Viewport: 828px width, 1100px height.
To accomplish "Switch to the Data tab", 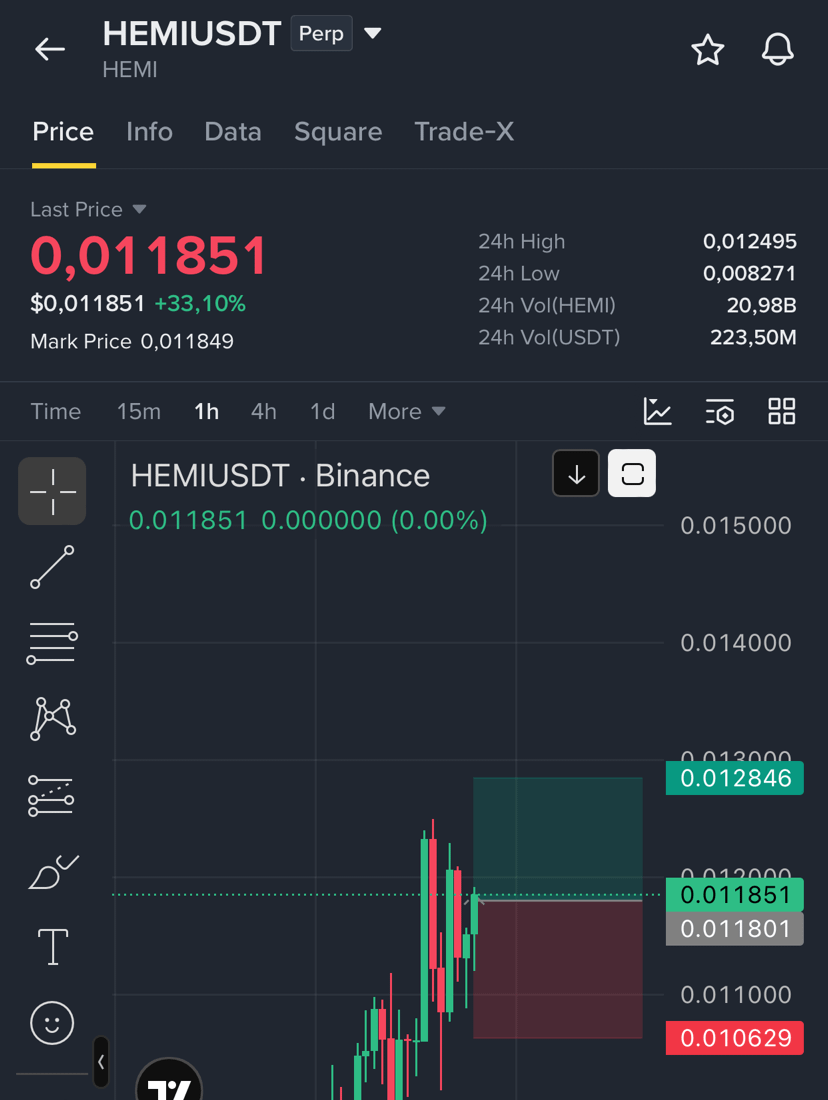I will 233,132.
